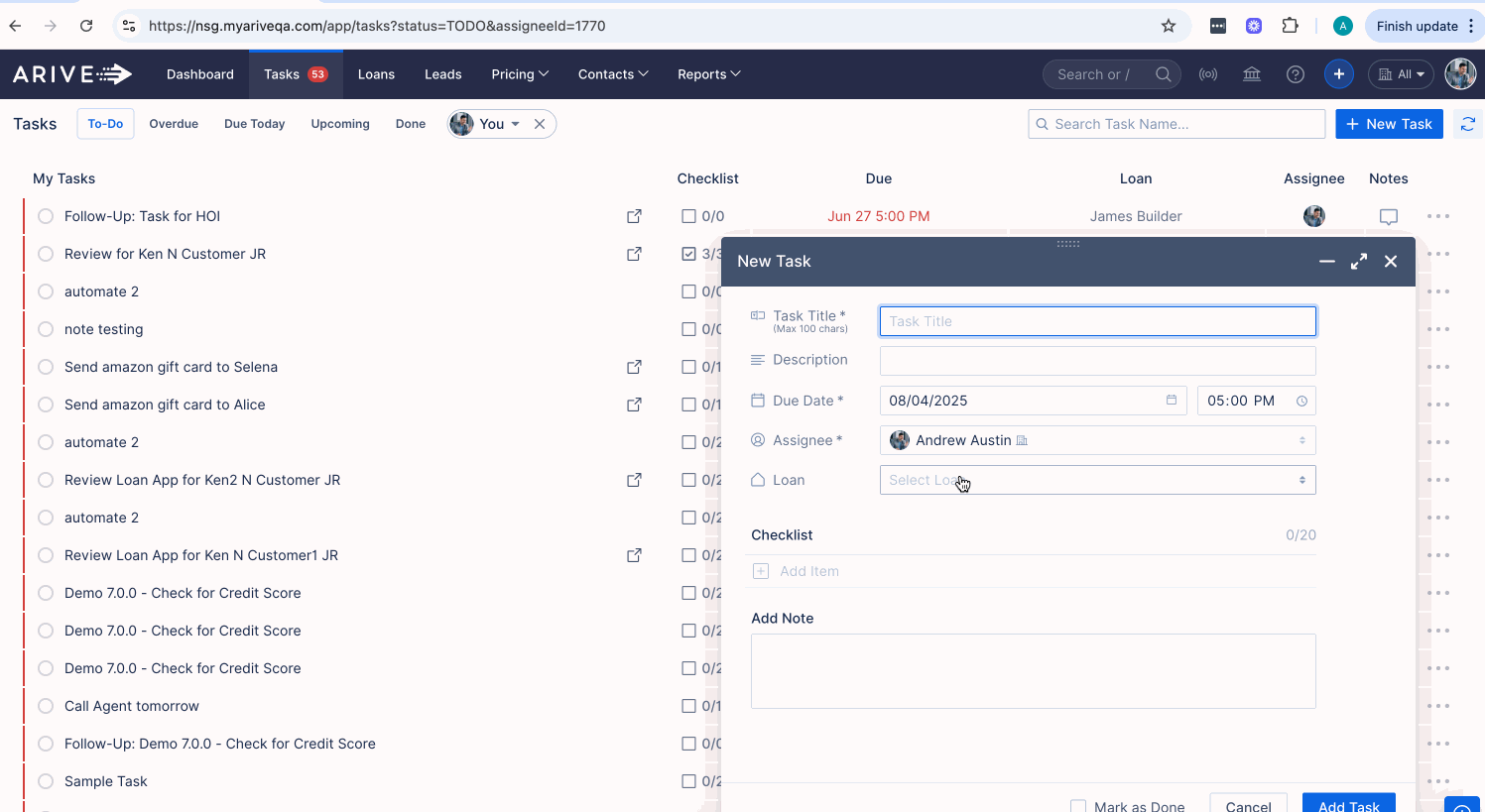Click the ARIVE logo

click(x=72, y=74)
